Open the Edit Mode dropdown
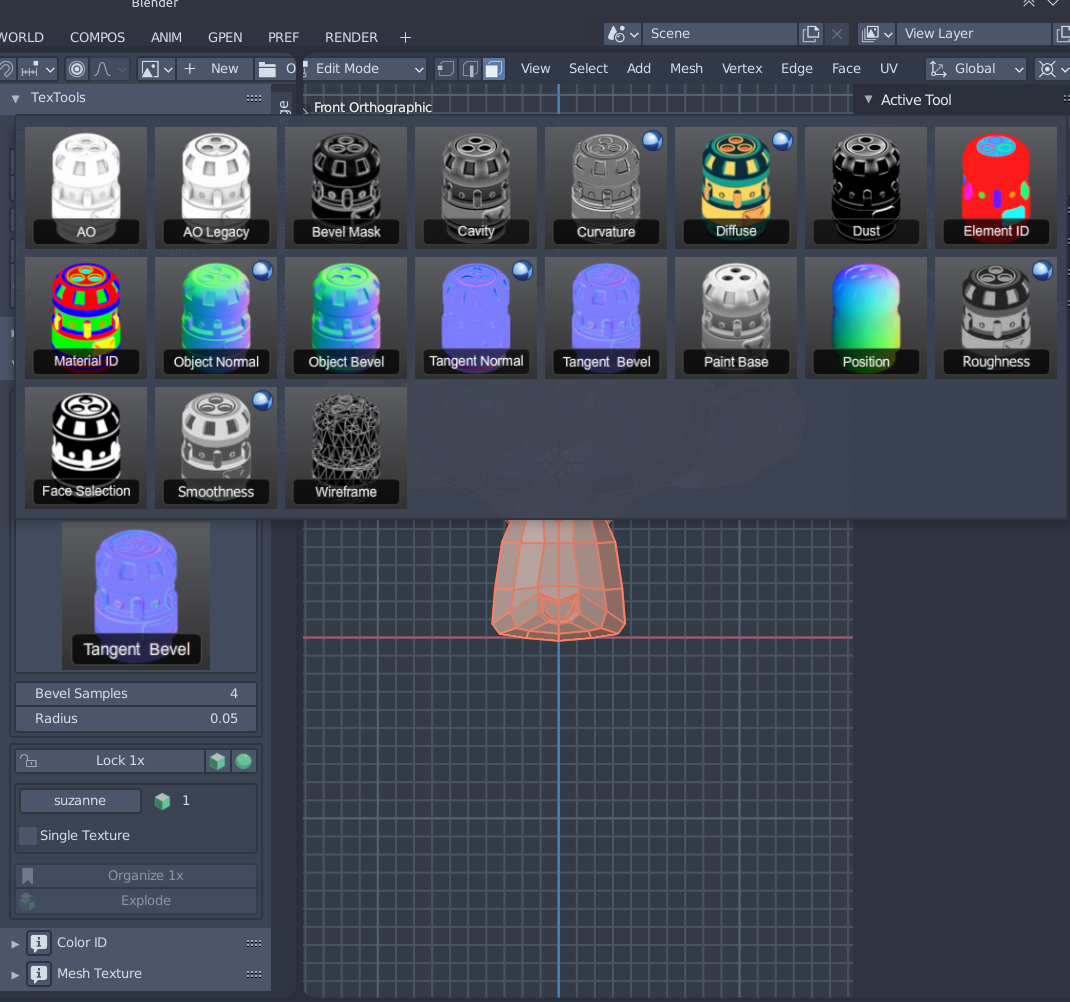Image resolution: width=1070 pixels, height=1002 pixels. click(363, 68)
